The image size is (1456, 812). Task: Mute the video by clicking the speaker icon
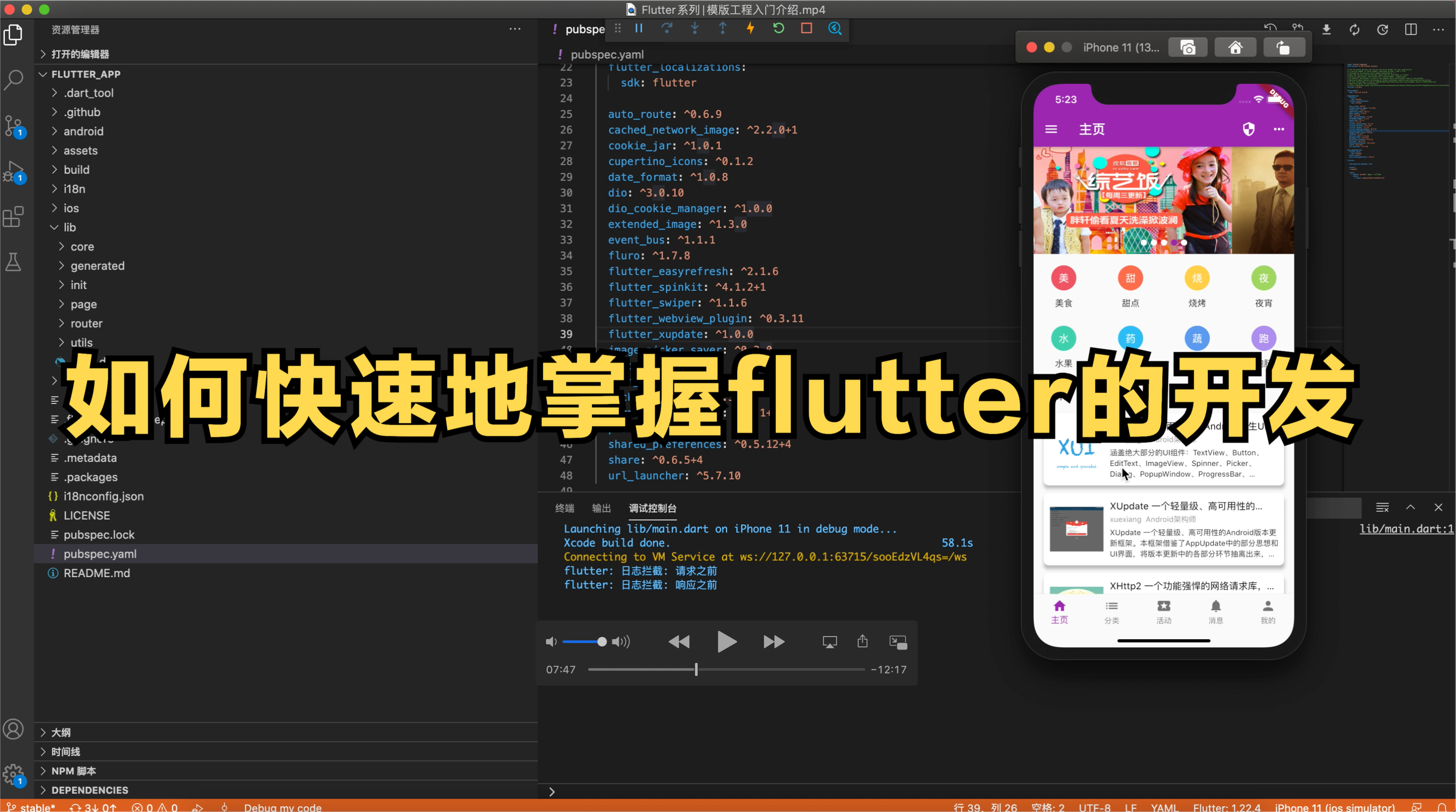click(x=551, y=641)
